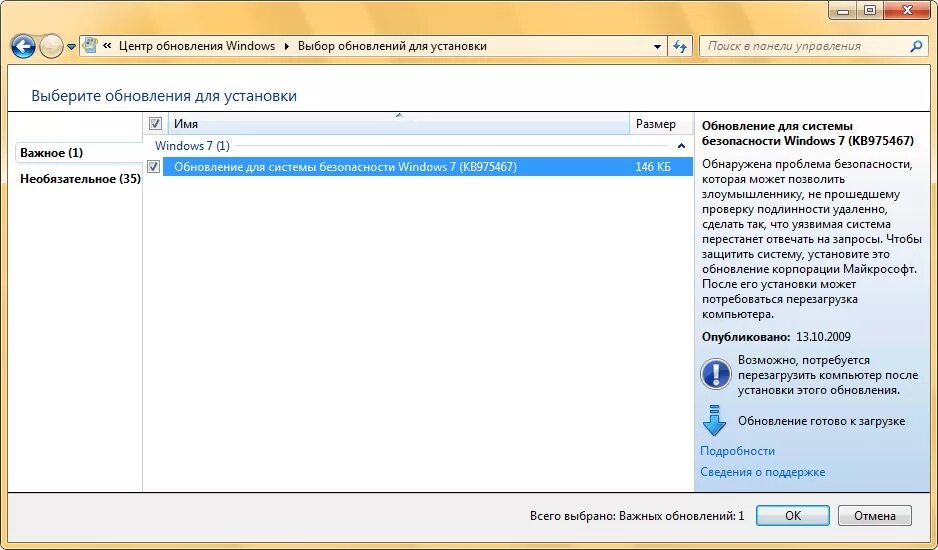
Task: Click the Отмена button
Action: point(875,516)
